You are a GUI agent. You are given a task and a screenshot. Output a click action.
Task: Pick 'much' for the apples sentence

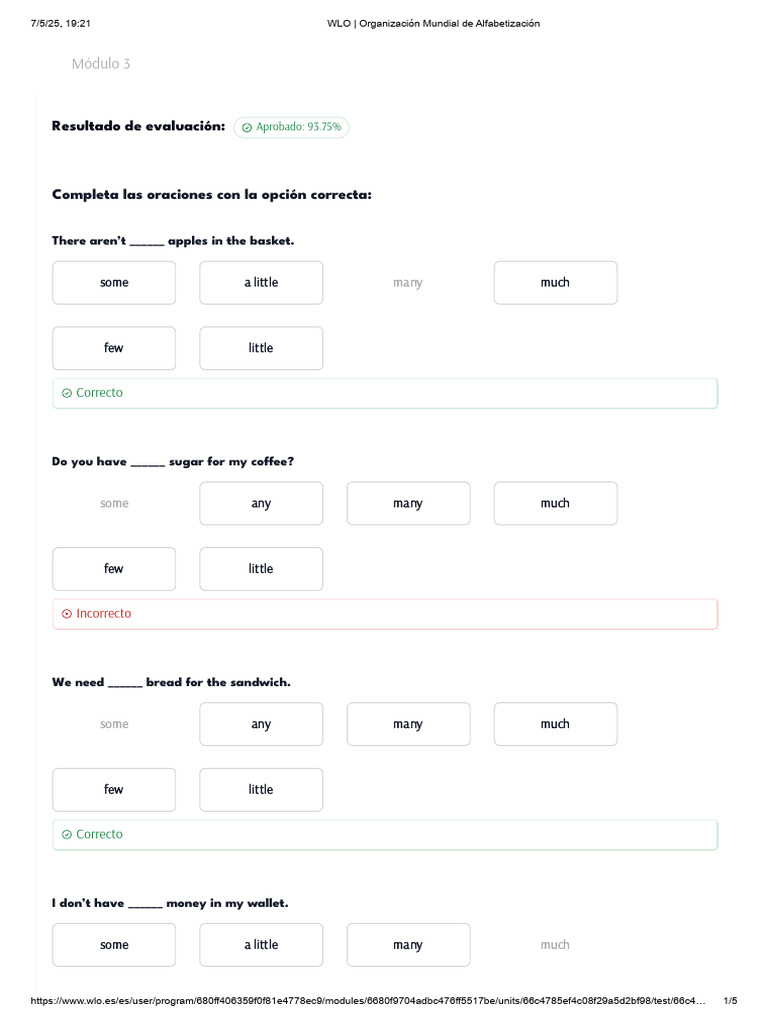pyautogui.click(x=555, y=283)
